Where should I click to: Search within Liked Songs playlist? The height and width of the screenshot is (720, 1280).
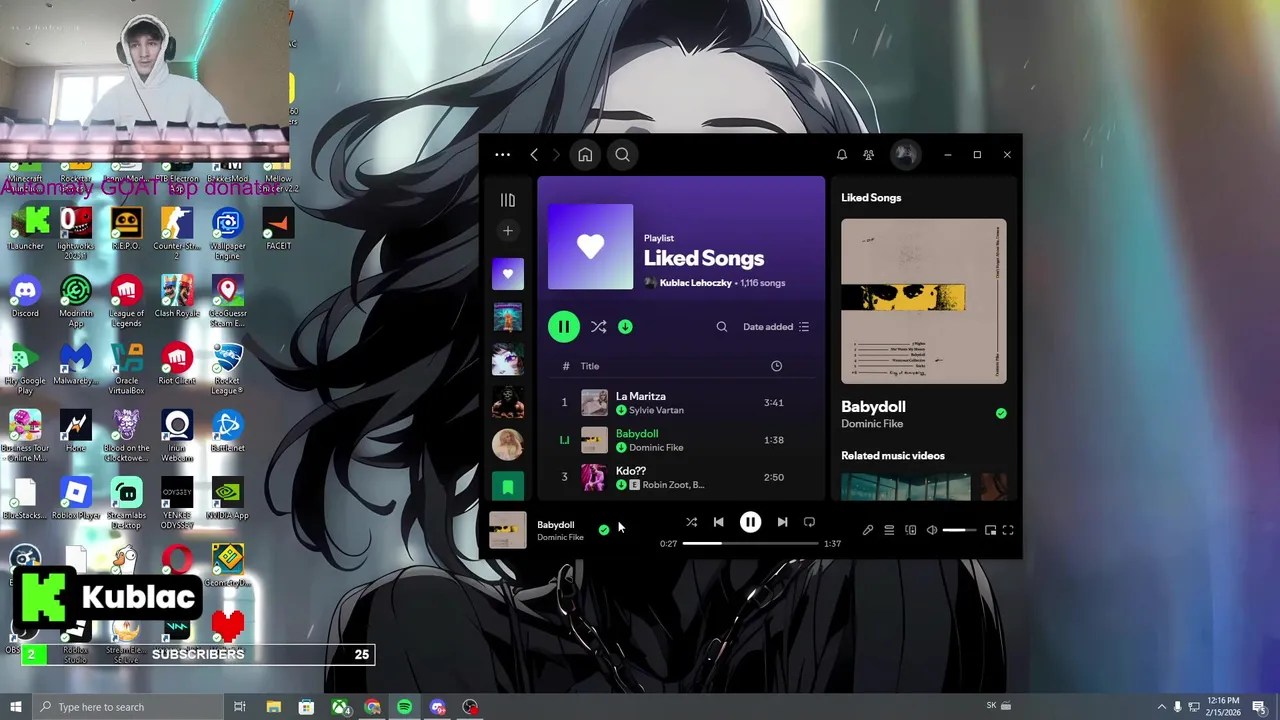pyautogui.click(x=721, y=327)
